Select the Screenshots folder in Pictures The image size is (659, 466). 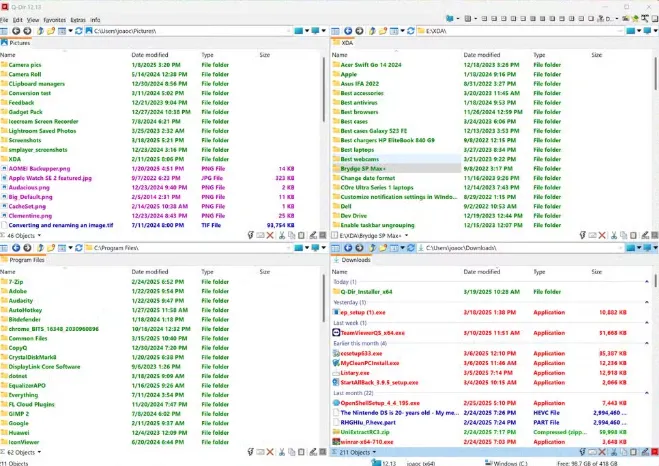(x=25, y=140)
